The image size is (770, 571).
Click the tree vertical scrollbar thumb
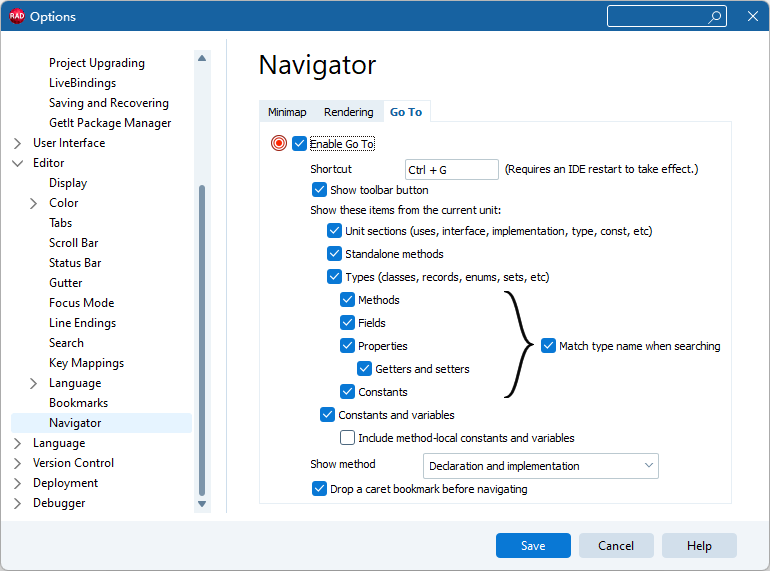(x=202, y=340)
